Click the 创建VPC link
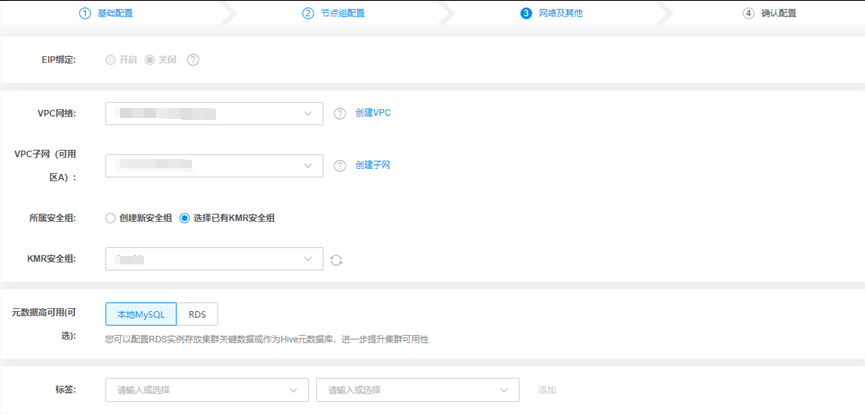 click(x=373, y=113)
